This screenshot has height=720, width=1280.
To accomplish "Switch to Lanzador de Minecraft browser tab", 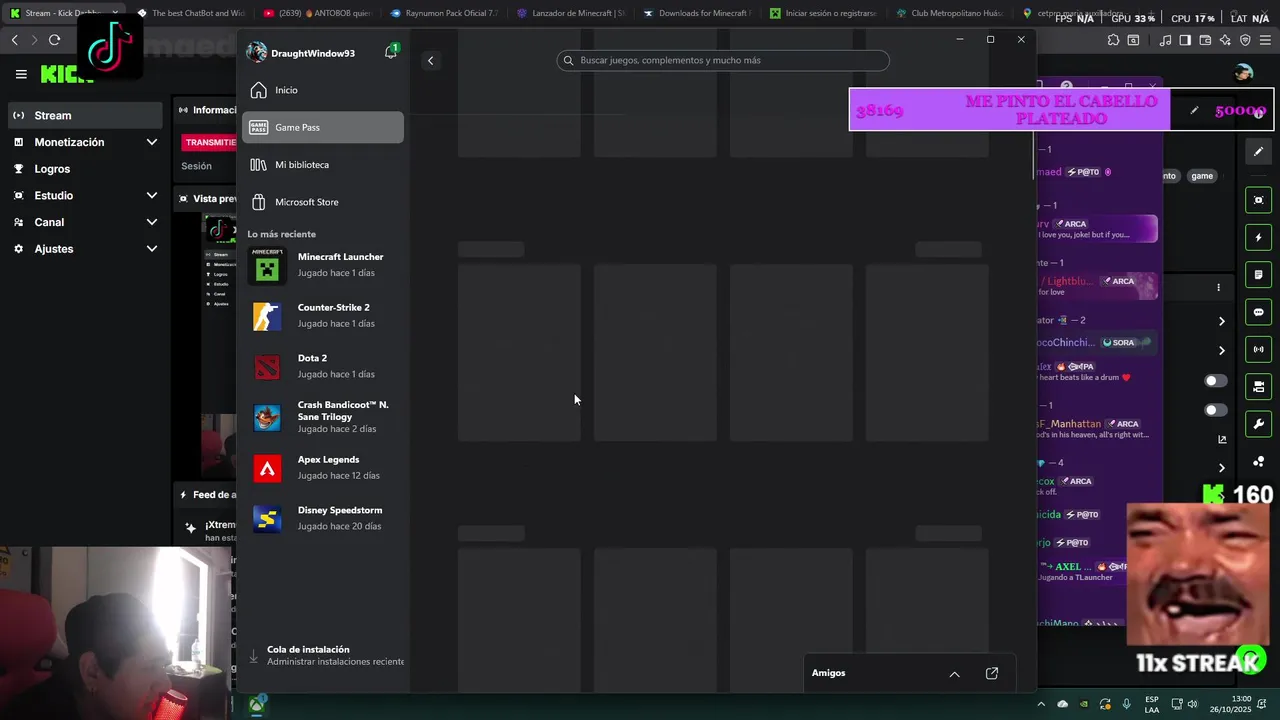I will (571, 13).
